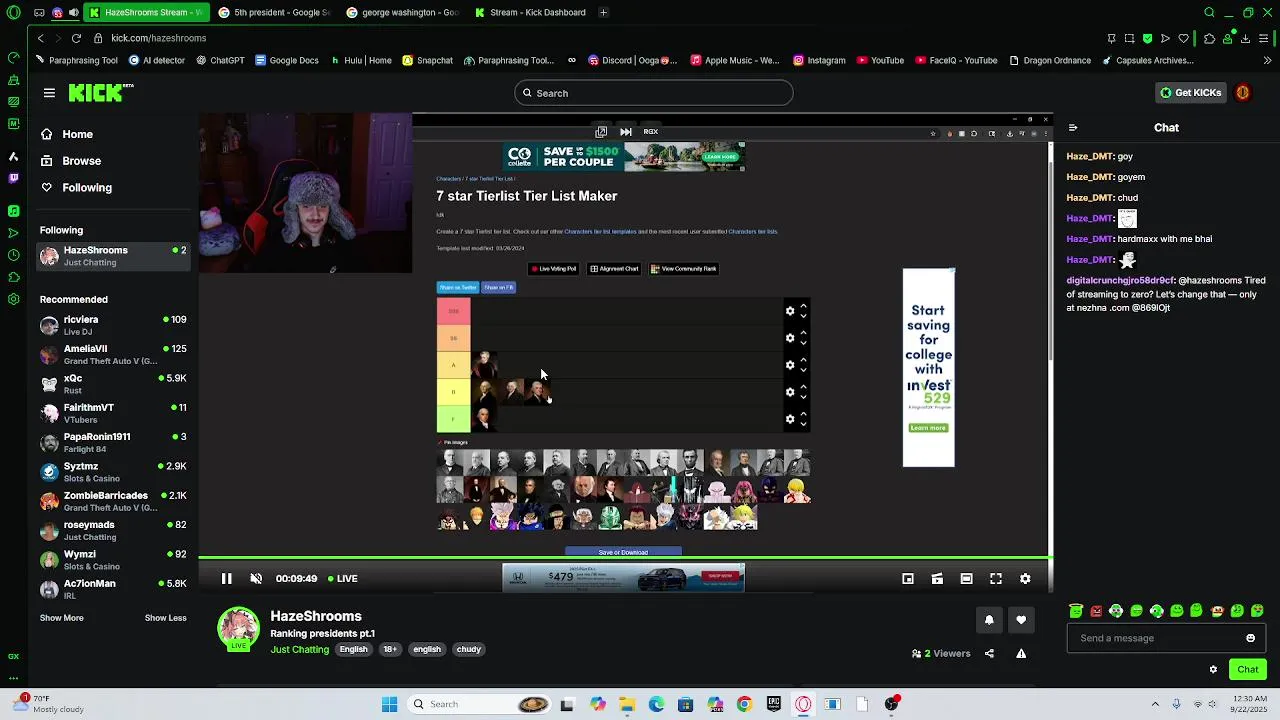
Task: Switch to Stream - Kick Dashboard tab
Action: (x=530, y=12)
